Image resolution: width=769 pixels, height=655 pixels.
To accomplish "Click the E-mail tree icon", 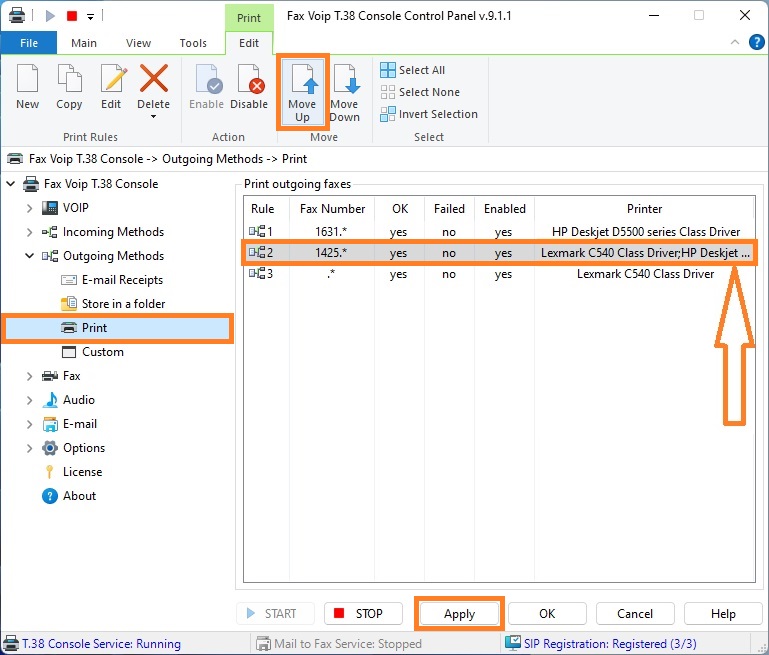I will (x=50, y=424).
